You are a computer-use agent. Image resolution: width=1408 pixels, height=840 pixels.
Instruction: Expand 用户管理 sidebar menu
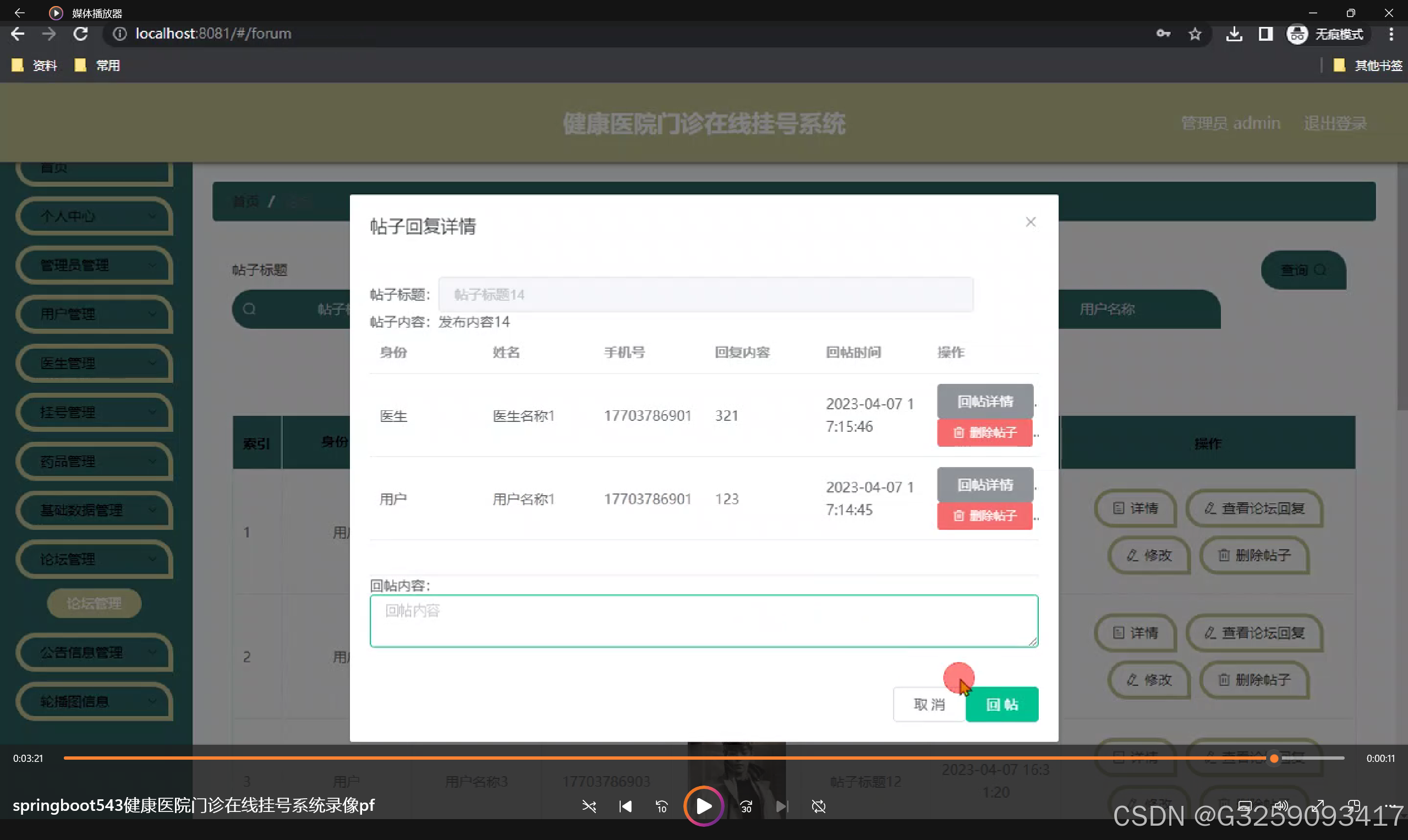(95, 314)
